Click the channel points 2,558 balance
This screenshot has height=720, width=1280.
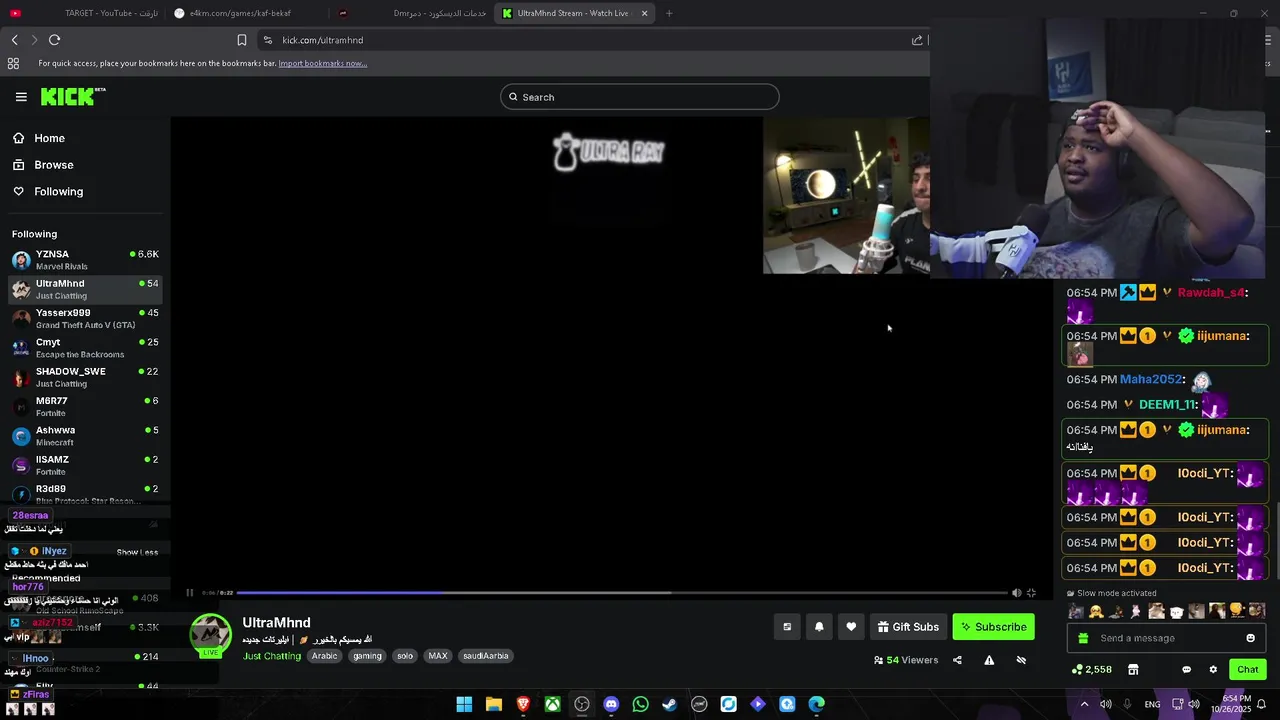coord(1091,669)
